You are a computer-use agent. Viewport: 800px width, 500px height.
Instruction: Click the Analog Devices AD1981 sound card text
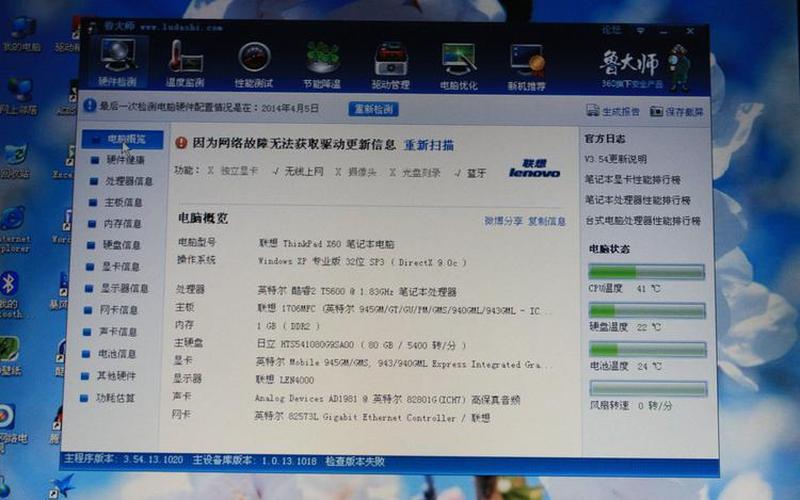[x=387, y=399]
